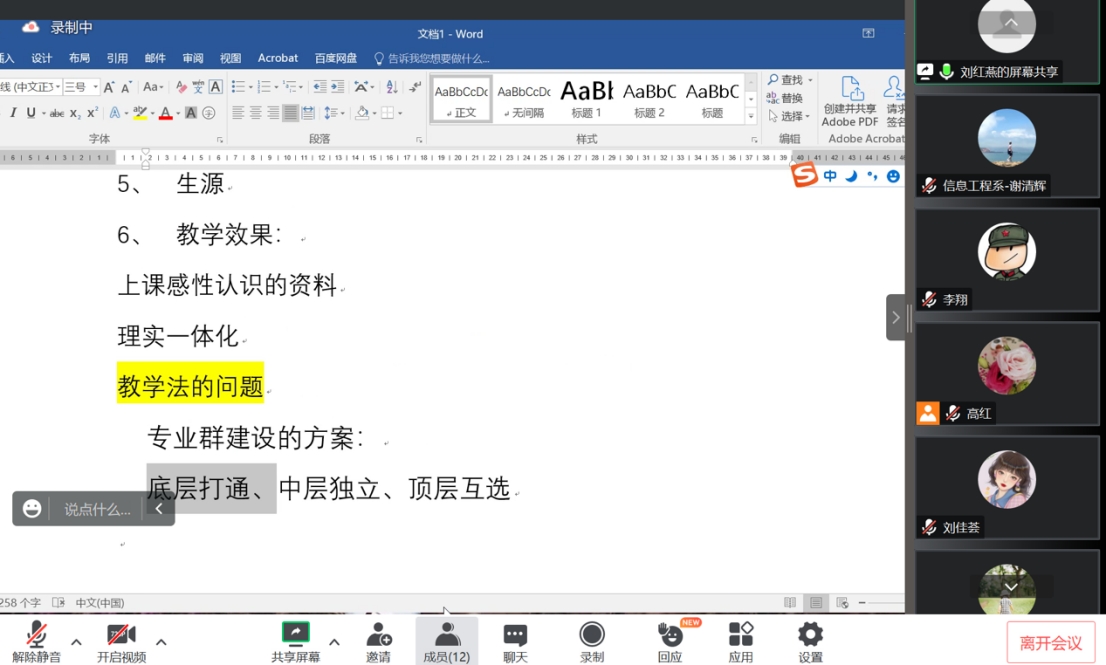
Task: Collapse the participant sidebar arrow
Action: pyautogui.click(x=895, y=317)
